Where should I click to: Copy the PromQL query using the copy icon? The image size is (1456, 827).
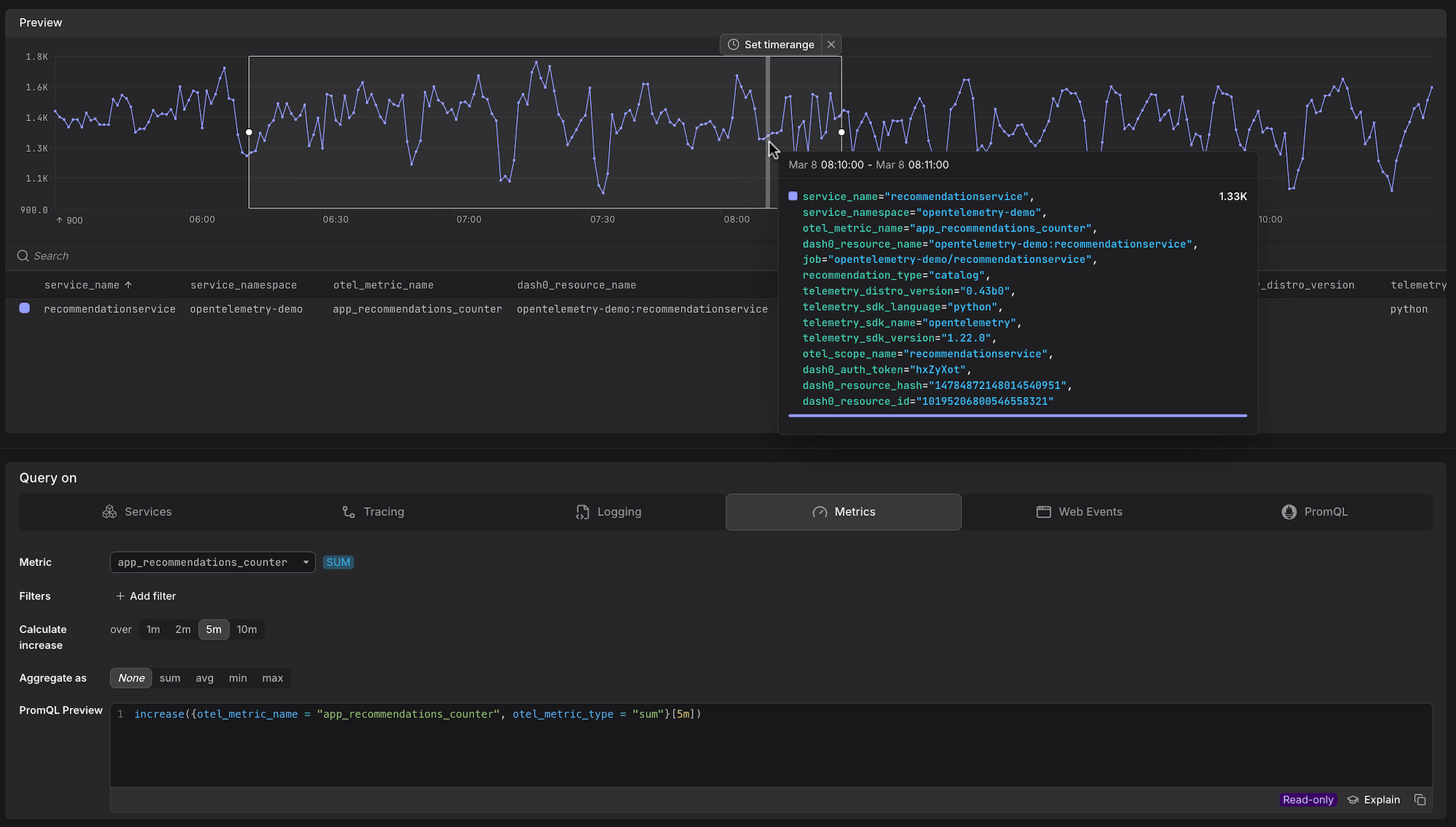[x=1419, y=799]
